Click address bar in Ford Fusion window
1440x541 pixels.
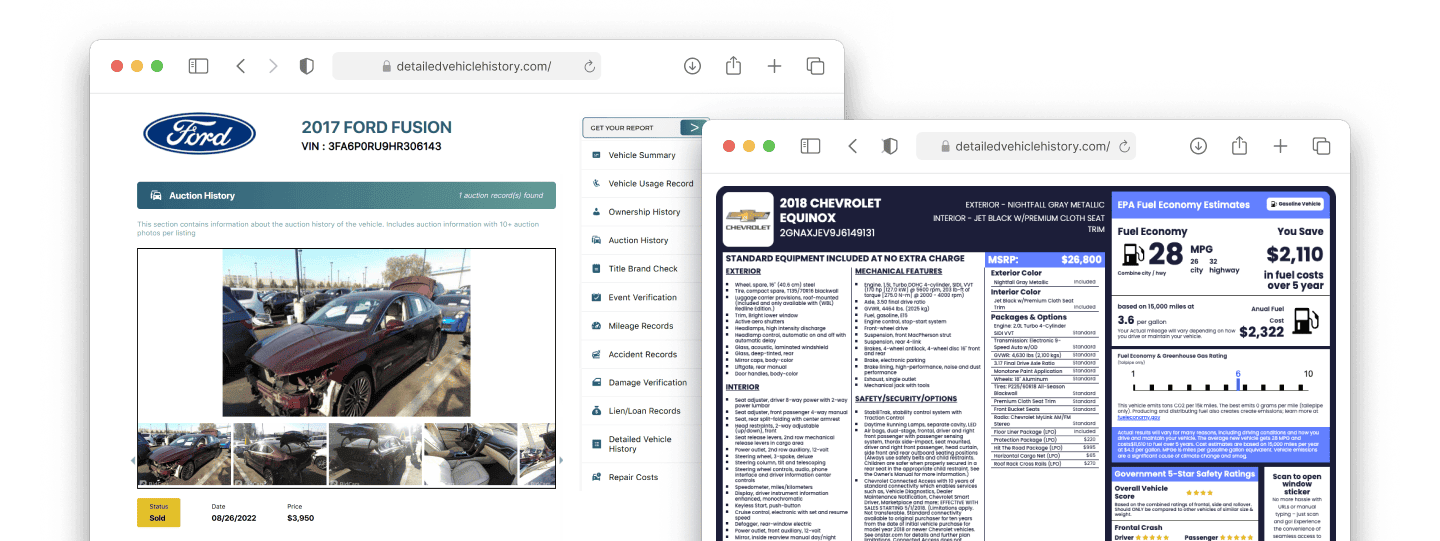[x=467, y=66]
